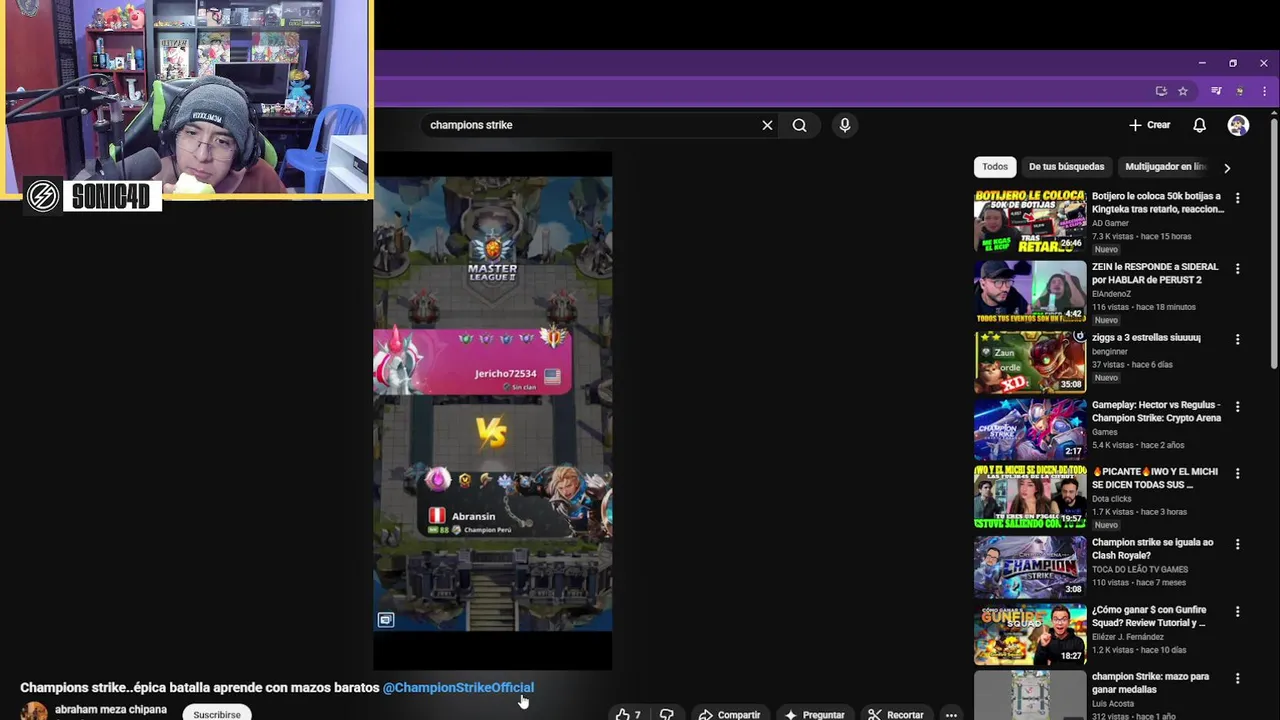1280x720 pixels.
Task: Open options menu for PICANTE IWO video
Action: pyautogui.click(x=1237, y=474)
